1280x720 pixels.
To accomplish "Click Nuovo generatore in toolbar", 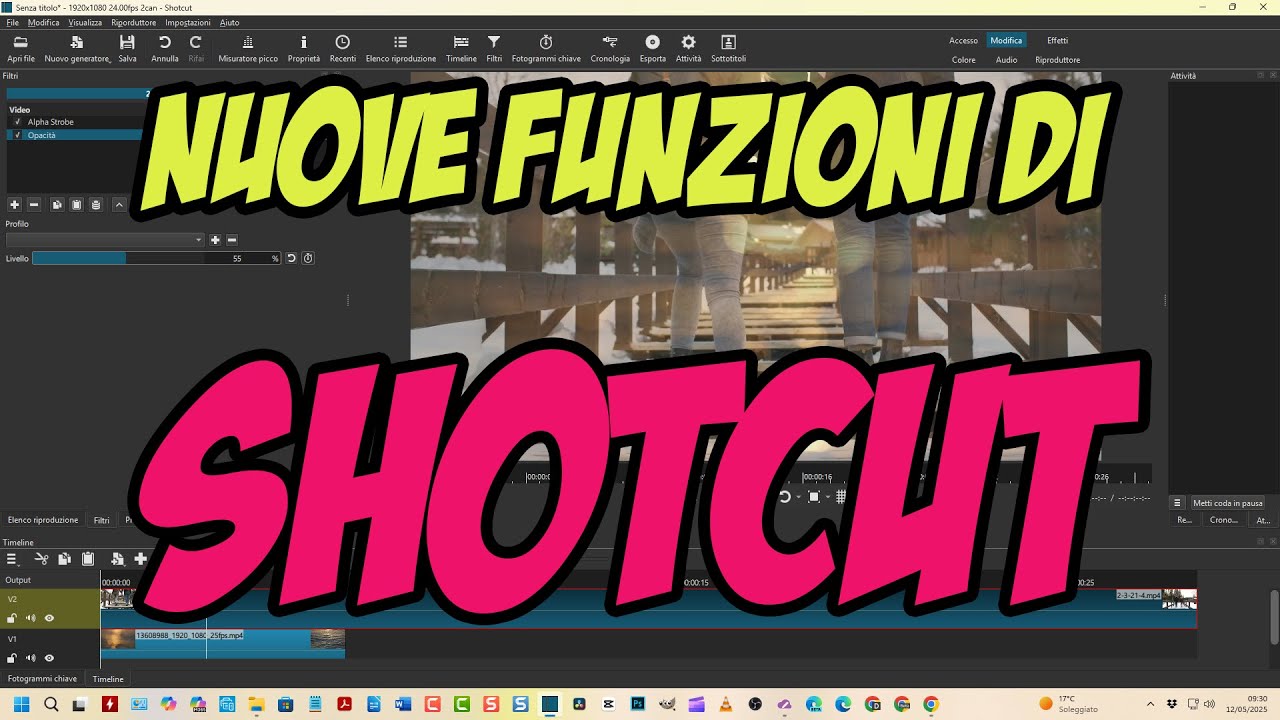I will [77, 49].
